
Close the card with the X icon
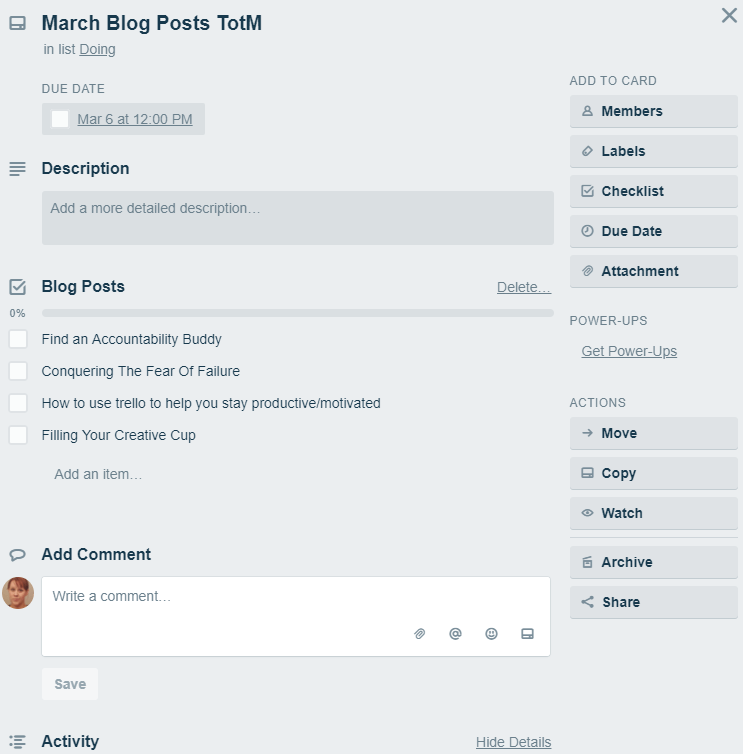[x=729, y=16]
